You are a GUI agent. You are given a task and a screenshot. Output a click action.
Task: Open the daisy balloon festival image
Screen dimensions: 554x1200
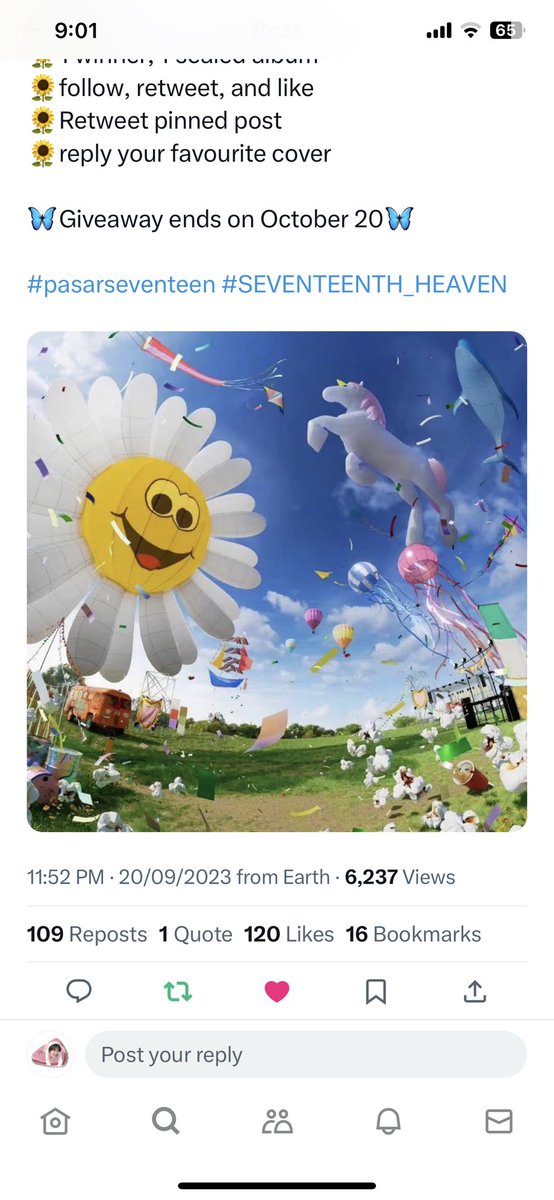pos(277,582)
